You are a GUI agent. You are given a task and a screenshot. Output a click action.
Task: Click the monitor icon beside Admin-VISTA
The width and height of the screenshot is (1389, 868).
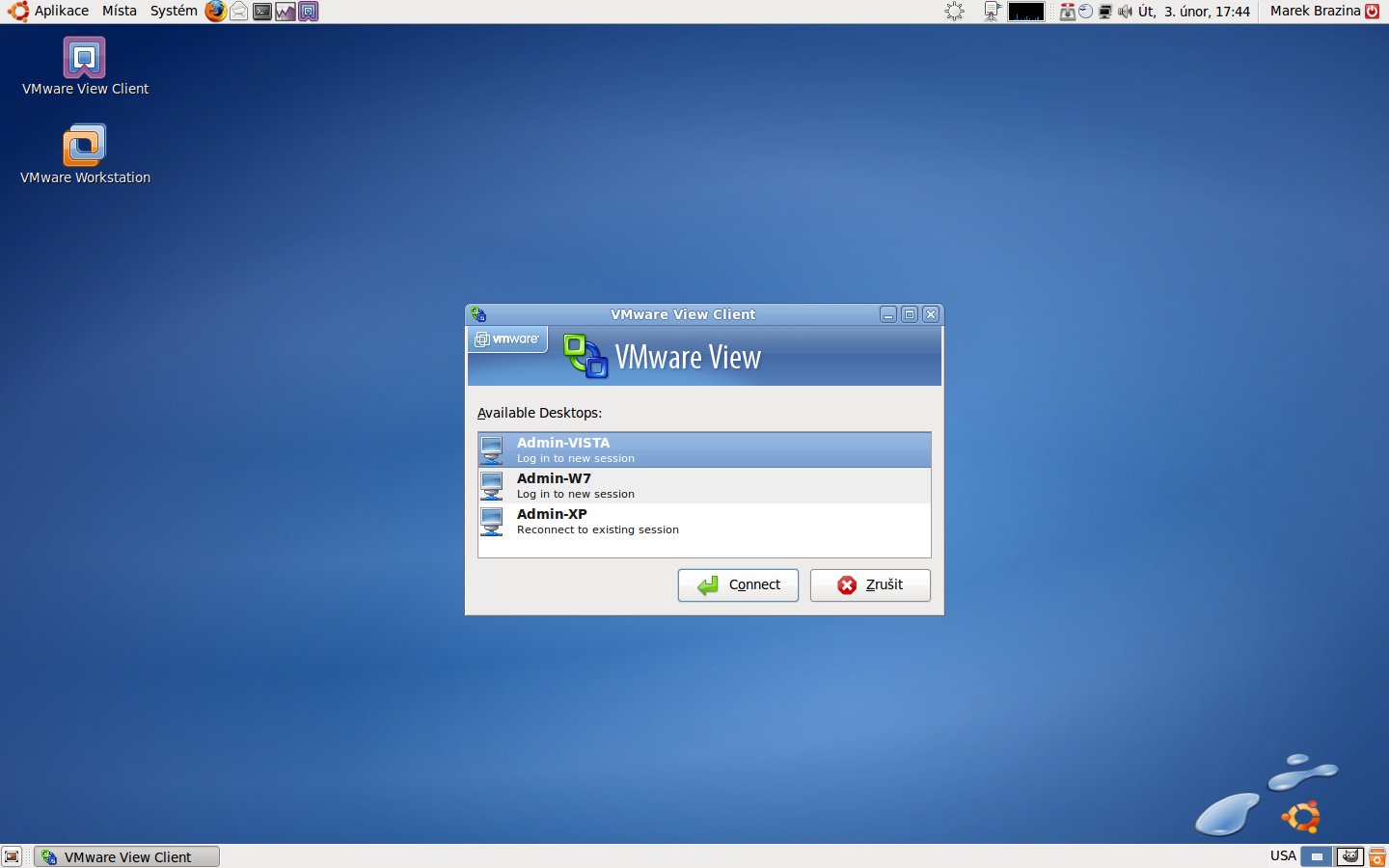pyautogui.click(x=492, y=450)
